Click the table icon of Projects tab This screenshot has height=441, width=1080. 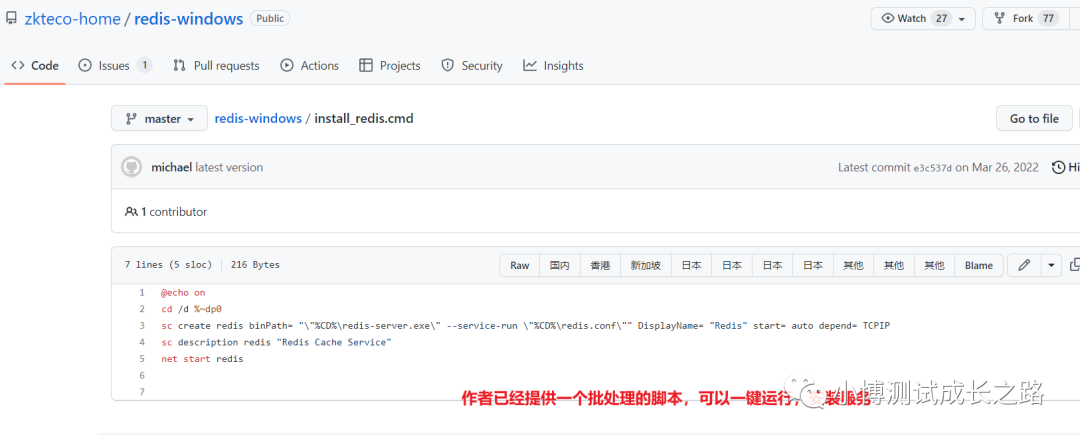point(366,65)
